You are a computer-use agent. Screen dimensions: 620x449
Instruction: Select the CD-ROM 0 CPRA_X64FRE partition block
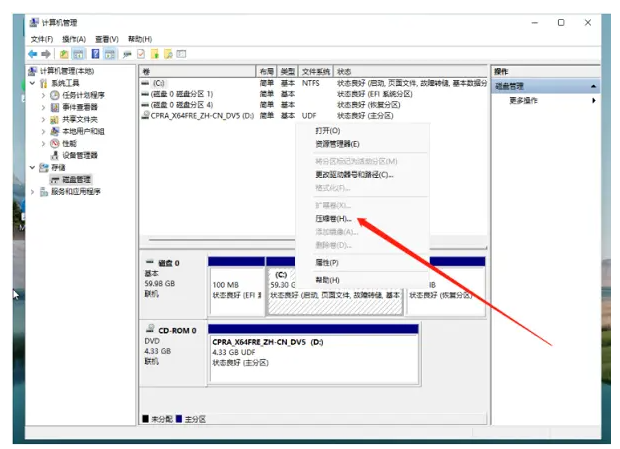pyautogui.click(x=313, y=350)
